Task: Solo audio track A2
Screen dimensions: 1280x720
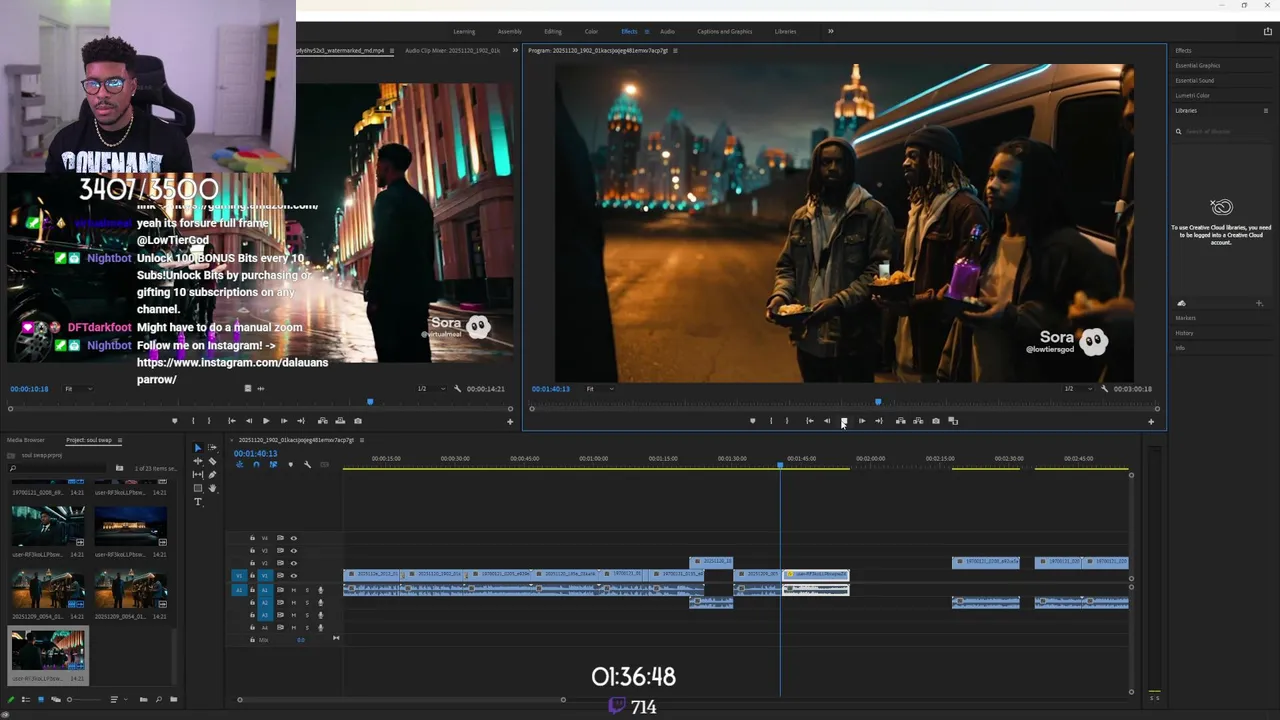Action: pos(307,603)
